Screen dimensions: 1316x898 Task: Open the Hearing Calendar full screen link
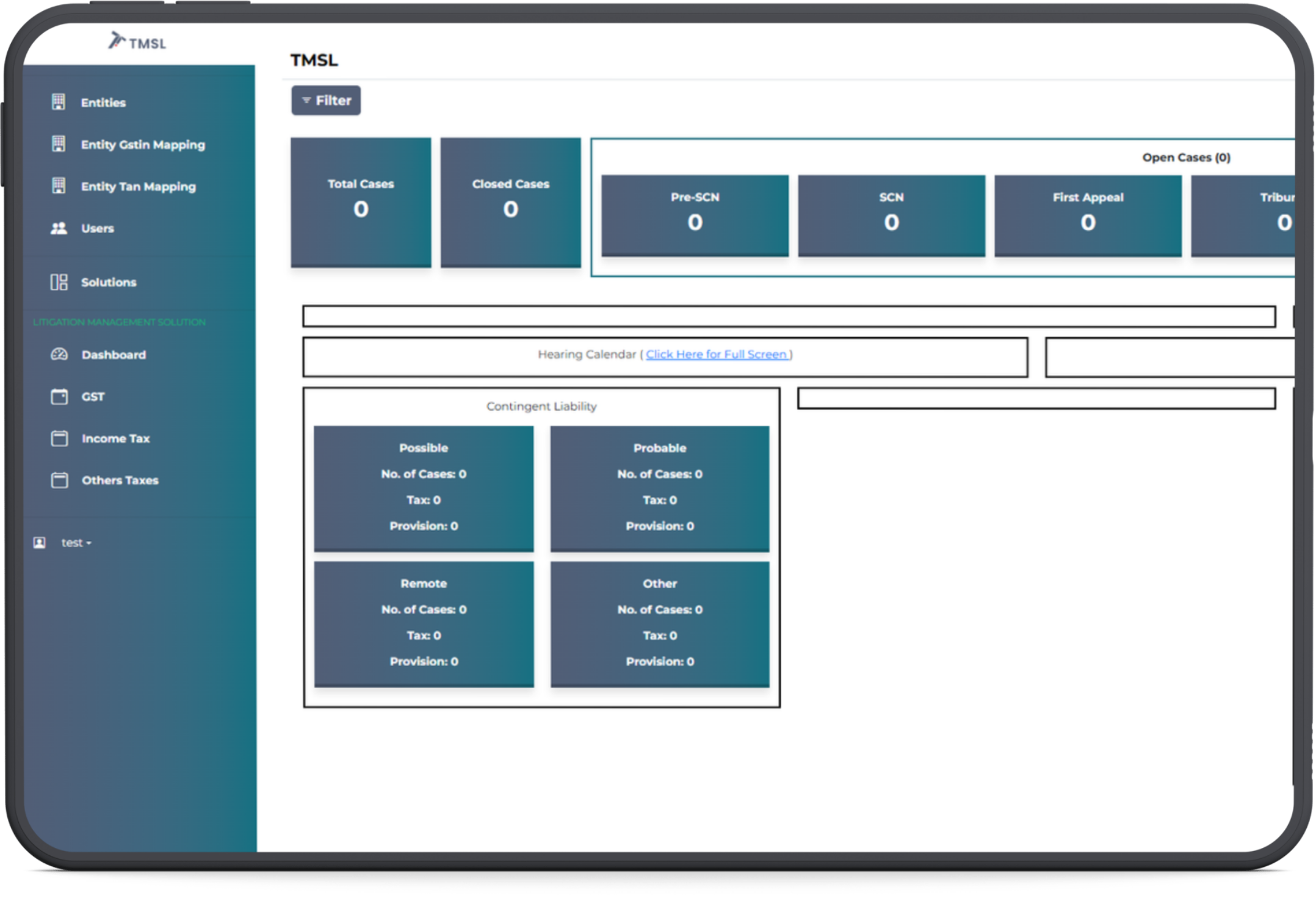click(717, 354)
